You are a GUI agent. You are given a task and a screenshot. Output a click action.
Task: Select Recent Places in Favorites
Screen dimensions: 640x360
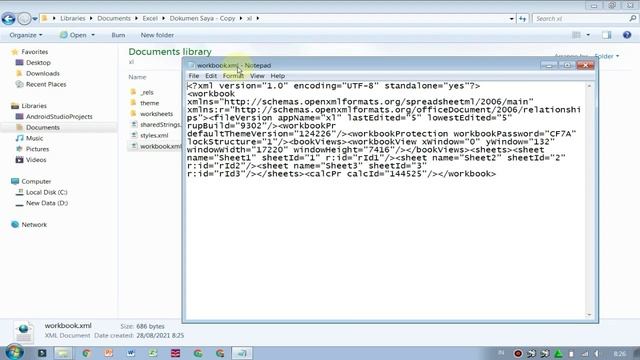(x=41, y=84)
